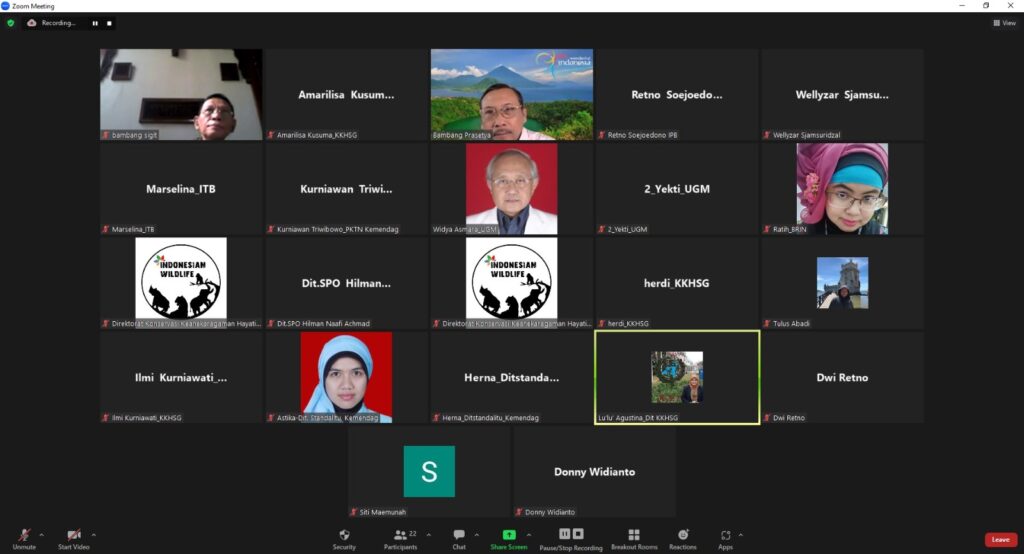Expand video options arrow next to Start Video

[94, 535]
